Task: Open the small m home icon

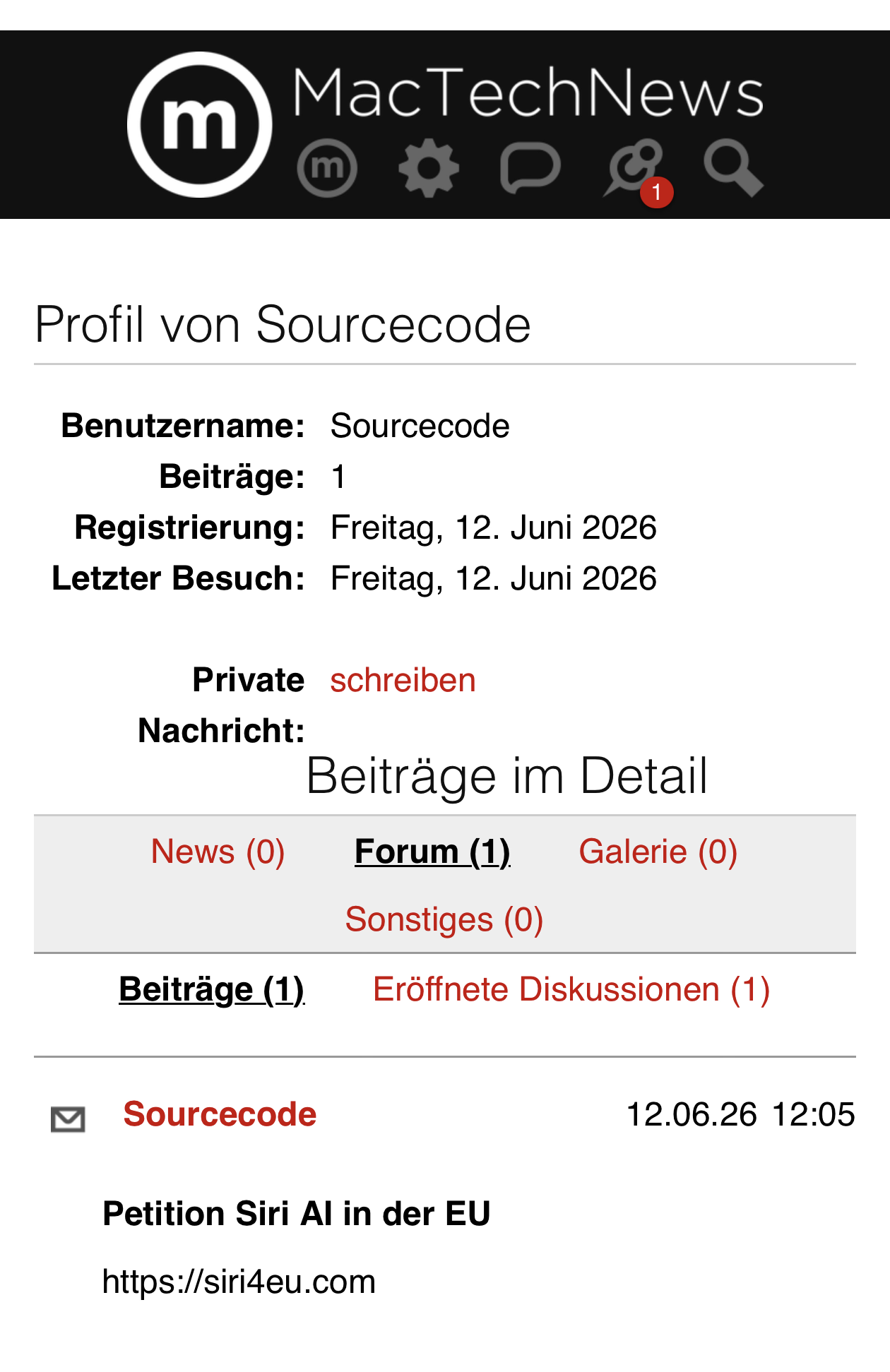Action: pyautogui.click(x=327, y=168)
